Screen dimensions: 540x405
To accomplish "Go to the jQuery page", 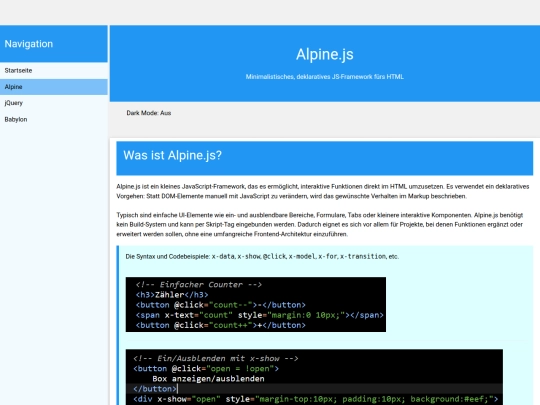I will pyautogui.click(x=54, y=103).
